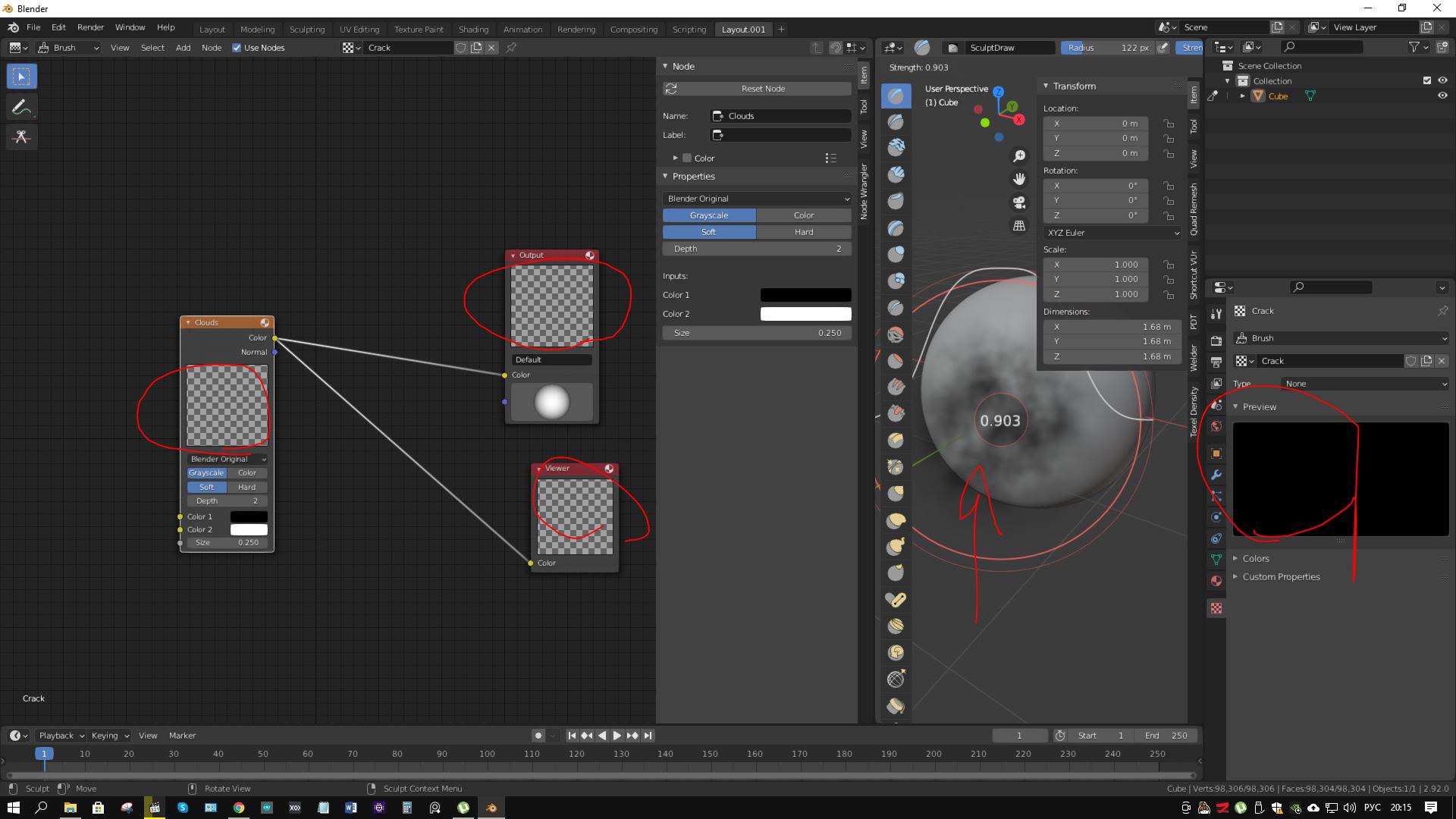Expand the Colors panel
Viewport: 1456px width, 819px height.
pyautogui.click(x=1255, y=559)
